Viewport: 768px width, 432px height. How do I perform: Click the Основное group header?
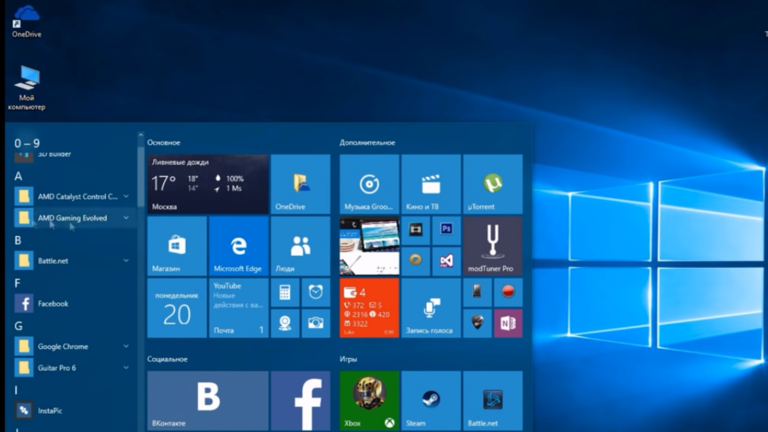(164, 143)
